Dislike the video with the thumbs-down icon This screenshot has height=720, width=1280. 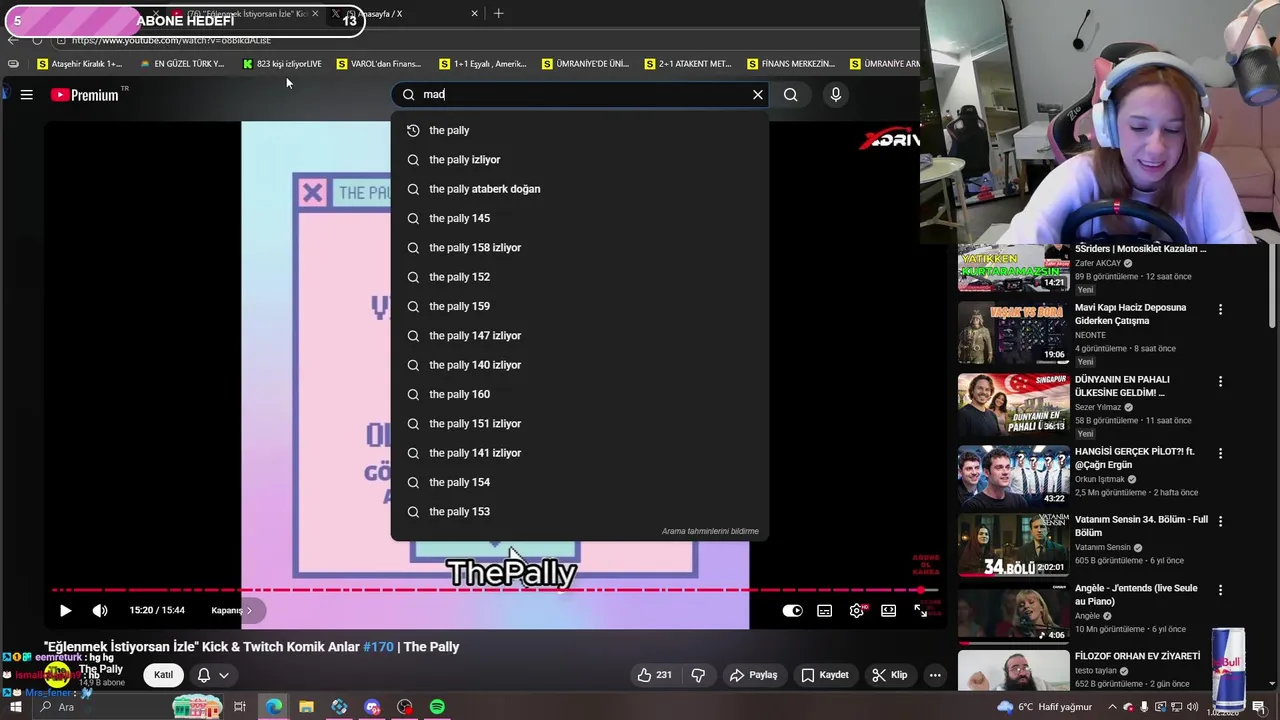(698, 675)
